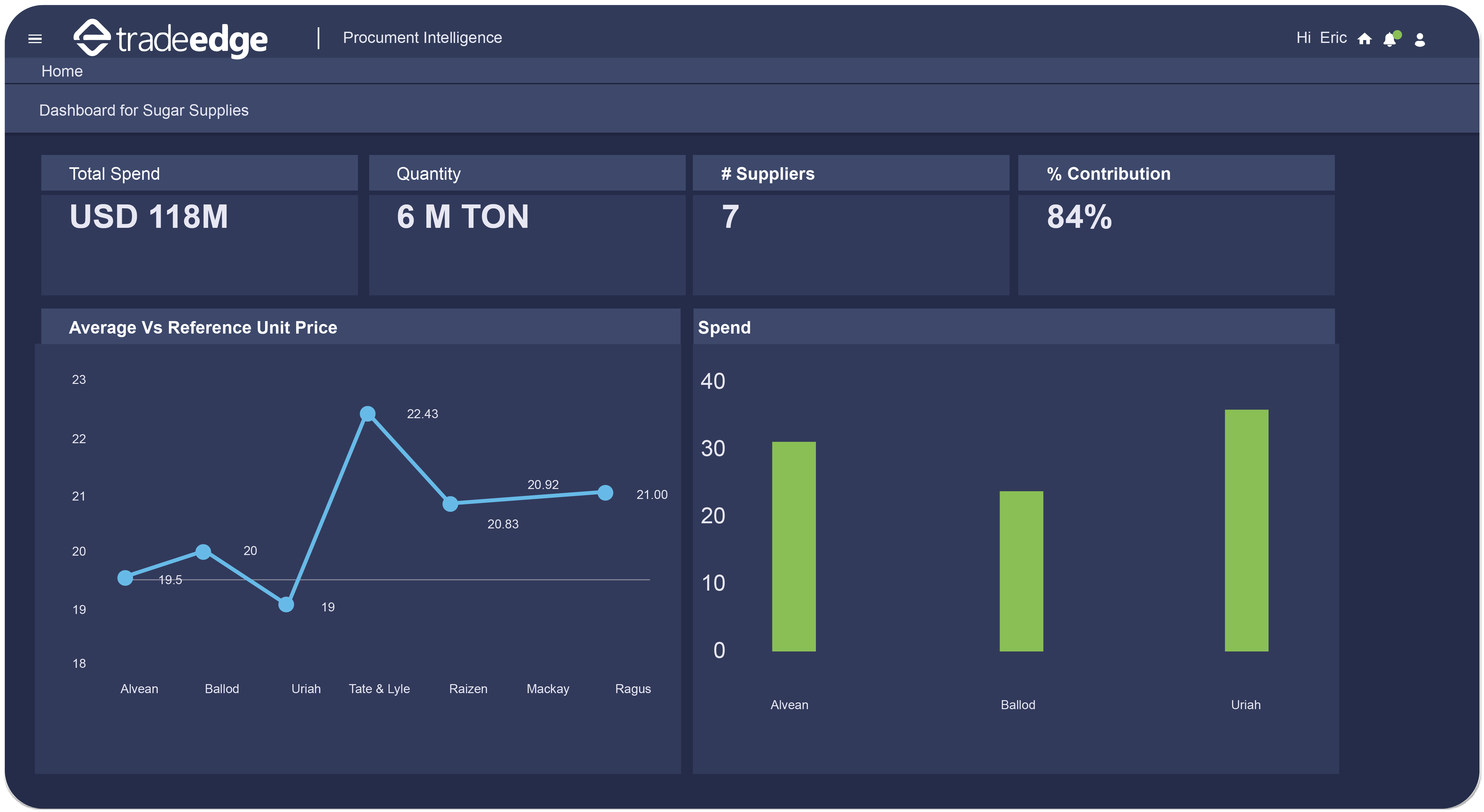Select the Uriah green spend bar
This screenshot has height=812, width=1484.
click(x=1246, y=530)
